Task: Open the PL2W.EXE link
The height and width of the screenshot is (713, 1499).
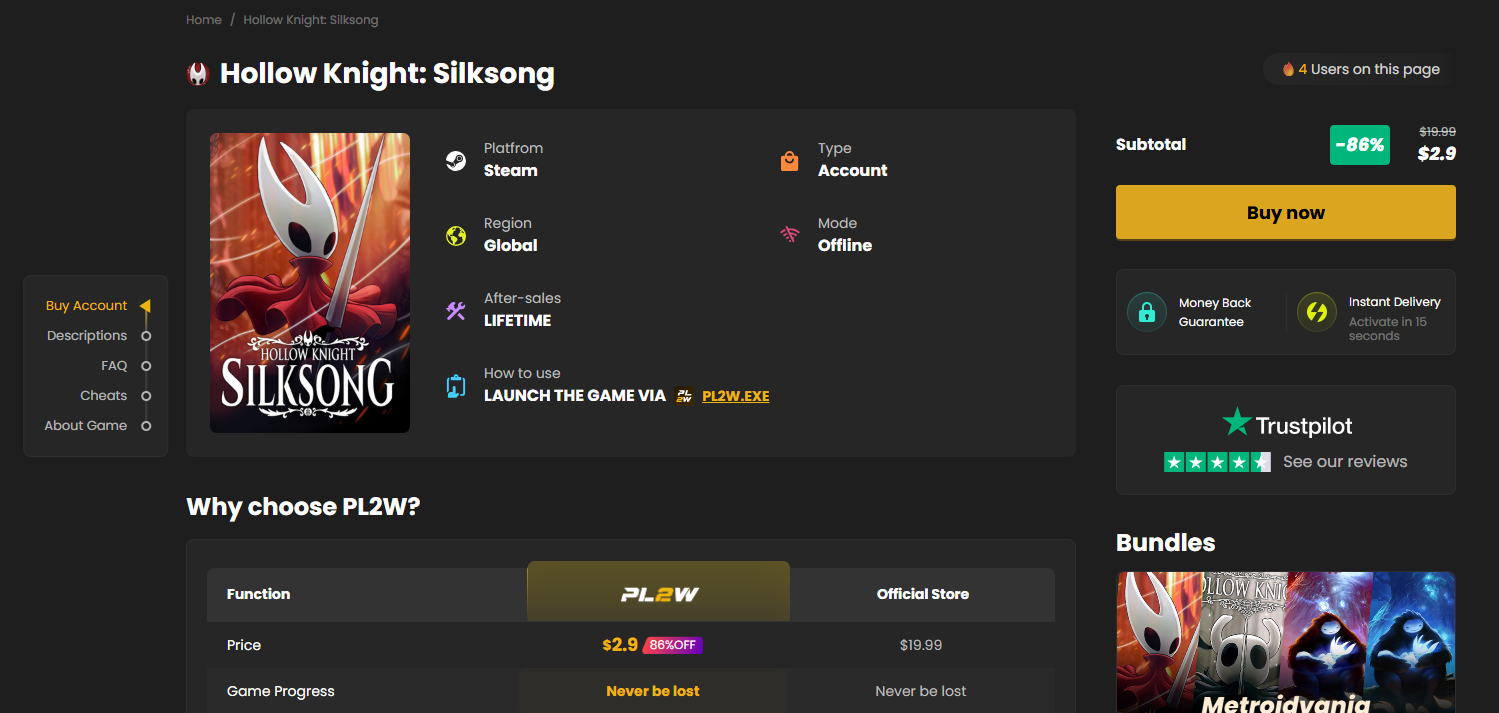Action: tap(735, 395)
